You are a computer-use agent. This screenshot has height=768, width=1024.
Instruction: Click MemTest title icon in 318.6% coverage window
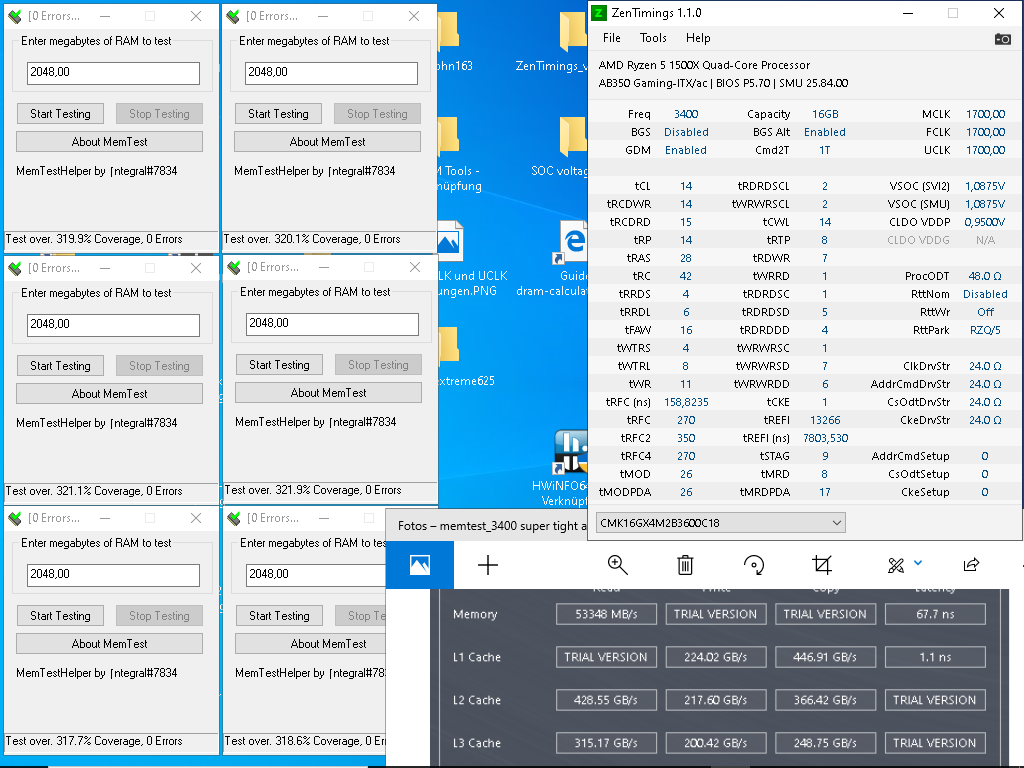(x=234, y=518)
